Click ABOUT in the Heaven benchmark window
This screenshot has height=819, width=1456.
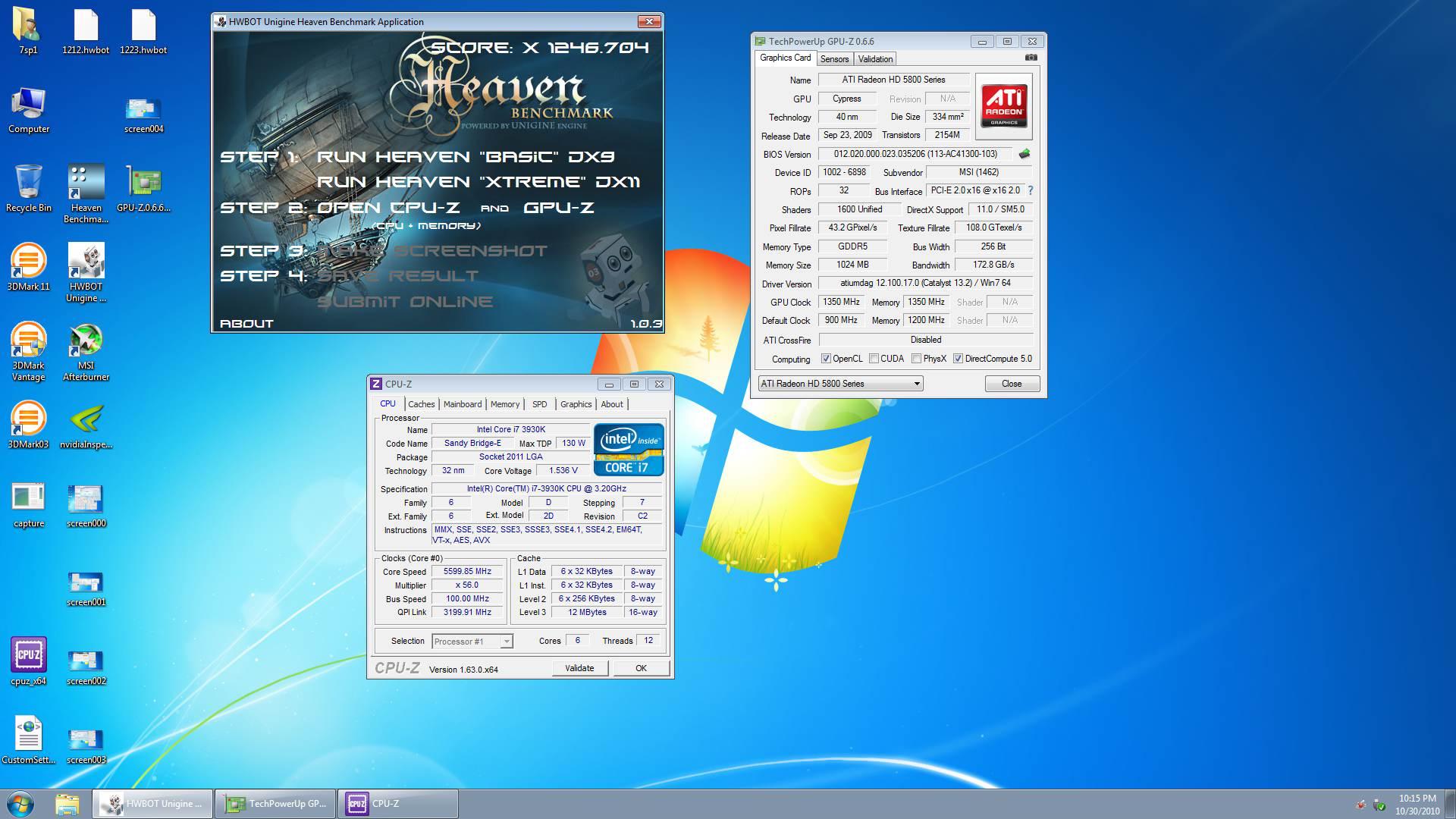(246, 324)
